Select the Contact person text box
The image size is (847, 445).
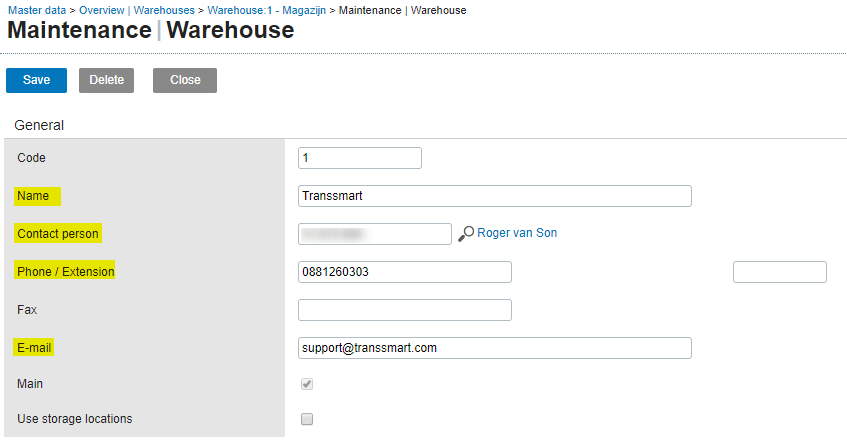point(375,234)
